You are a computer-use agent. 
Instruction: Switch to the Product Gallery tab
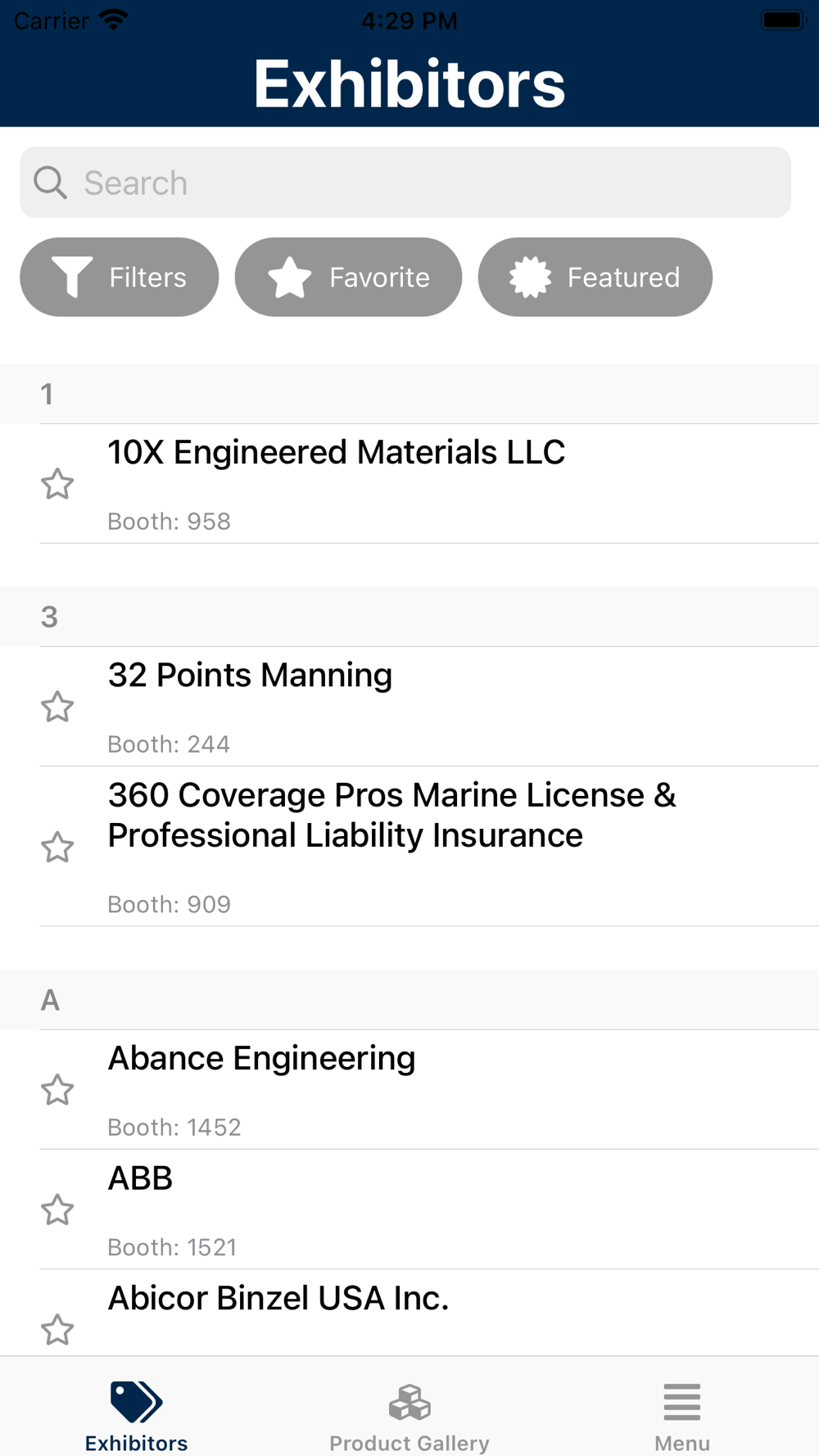pos(409,1442)
